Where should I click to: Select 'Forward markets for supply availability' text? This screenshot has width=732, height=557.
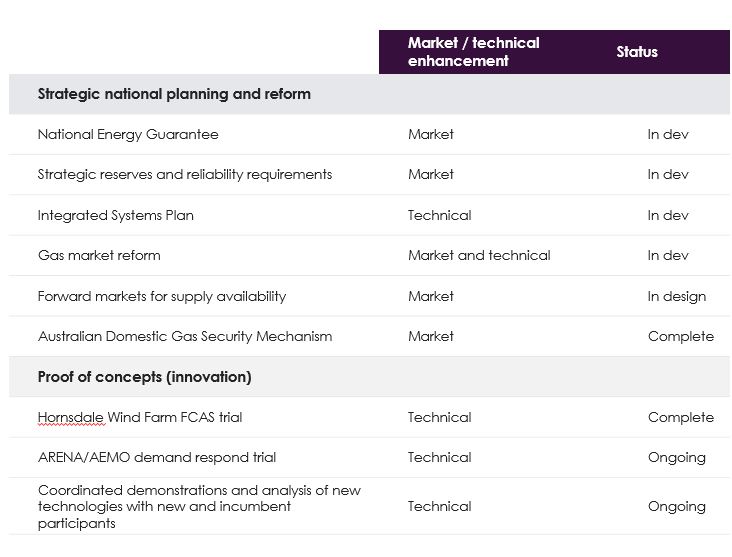pyautogui.click(x=162, y=296)
